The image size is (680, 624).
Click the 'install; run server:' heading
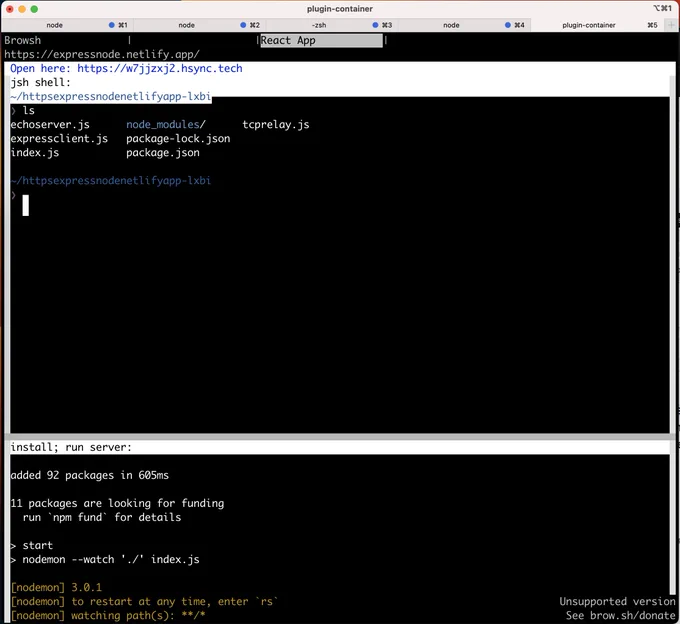coord(71,447)
